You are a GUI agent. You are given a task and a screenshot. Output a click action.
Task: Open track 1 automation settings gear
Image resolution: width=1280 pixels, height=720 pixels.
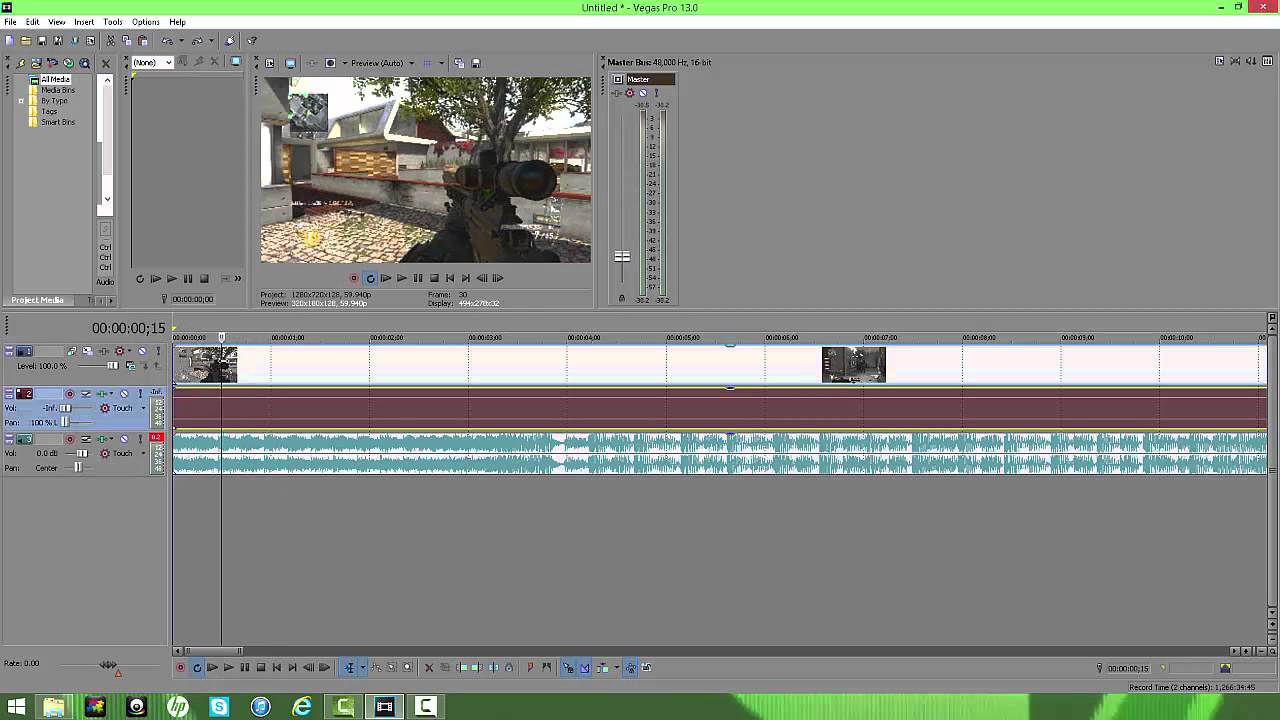pos(119,351)
